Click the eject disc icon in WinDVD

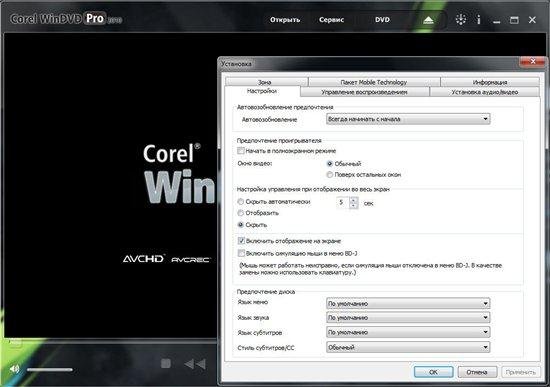coord(428,20)
